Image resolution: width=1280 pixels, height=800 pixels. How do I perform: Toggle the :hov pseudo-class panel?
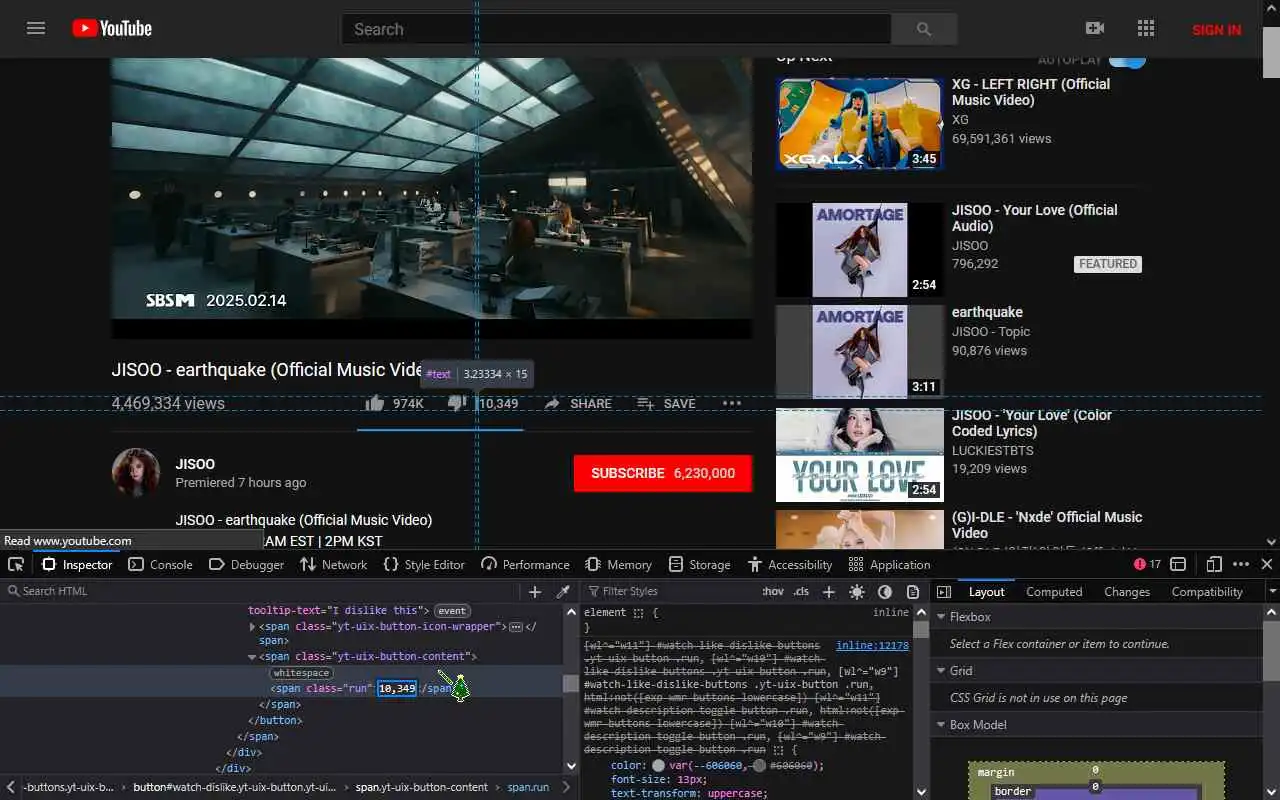point(773,592)
